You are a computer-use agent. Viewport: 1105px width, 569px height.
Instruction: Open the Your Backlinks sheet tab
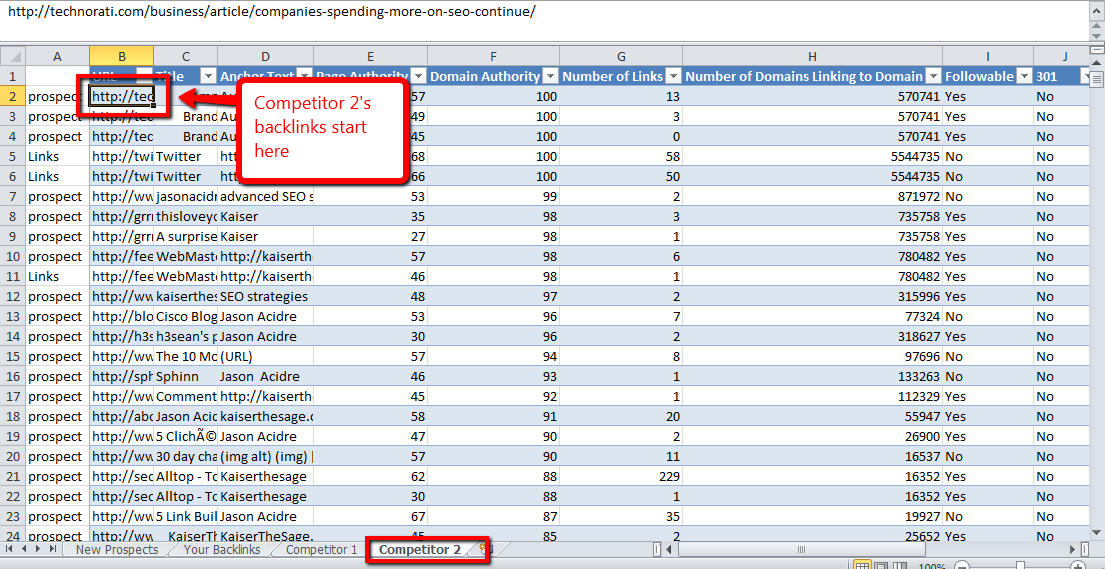tap(224, 550)
